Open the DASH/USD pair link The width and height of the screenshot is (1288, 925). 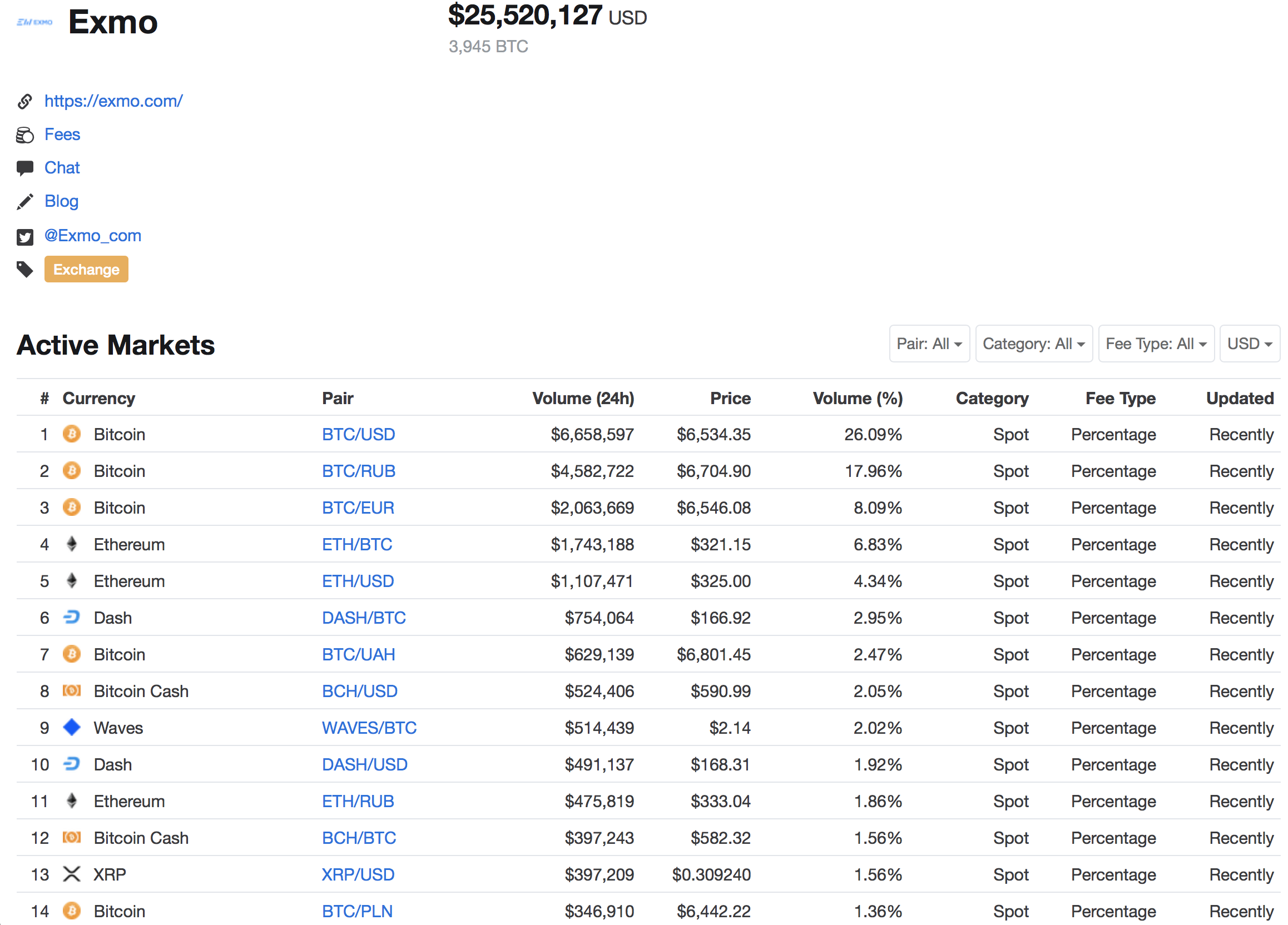(365, 764)
